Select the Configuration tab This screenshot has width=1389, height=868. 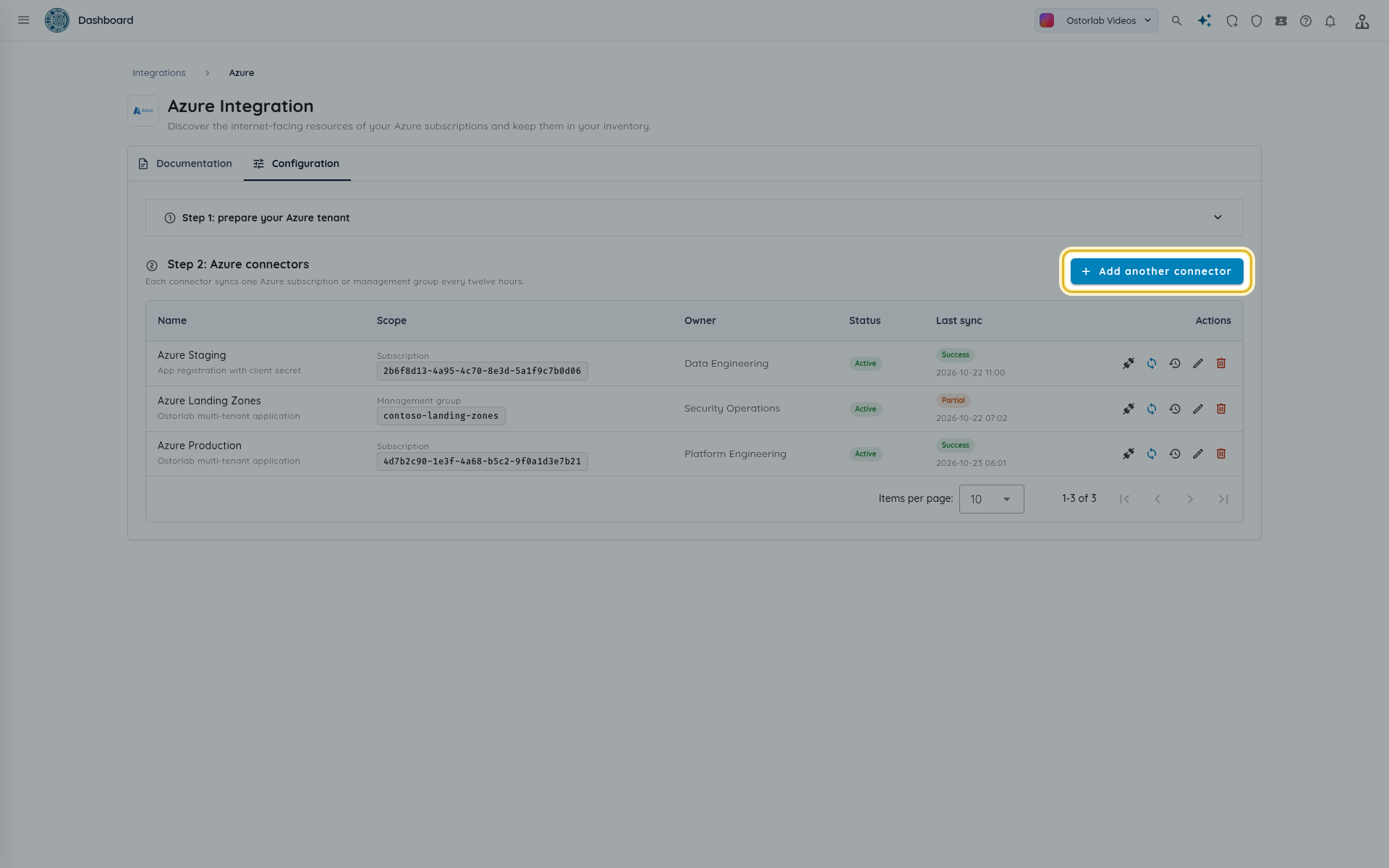point(297,164)
